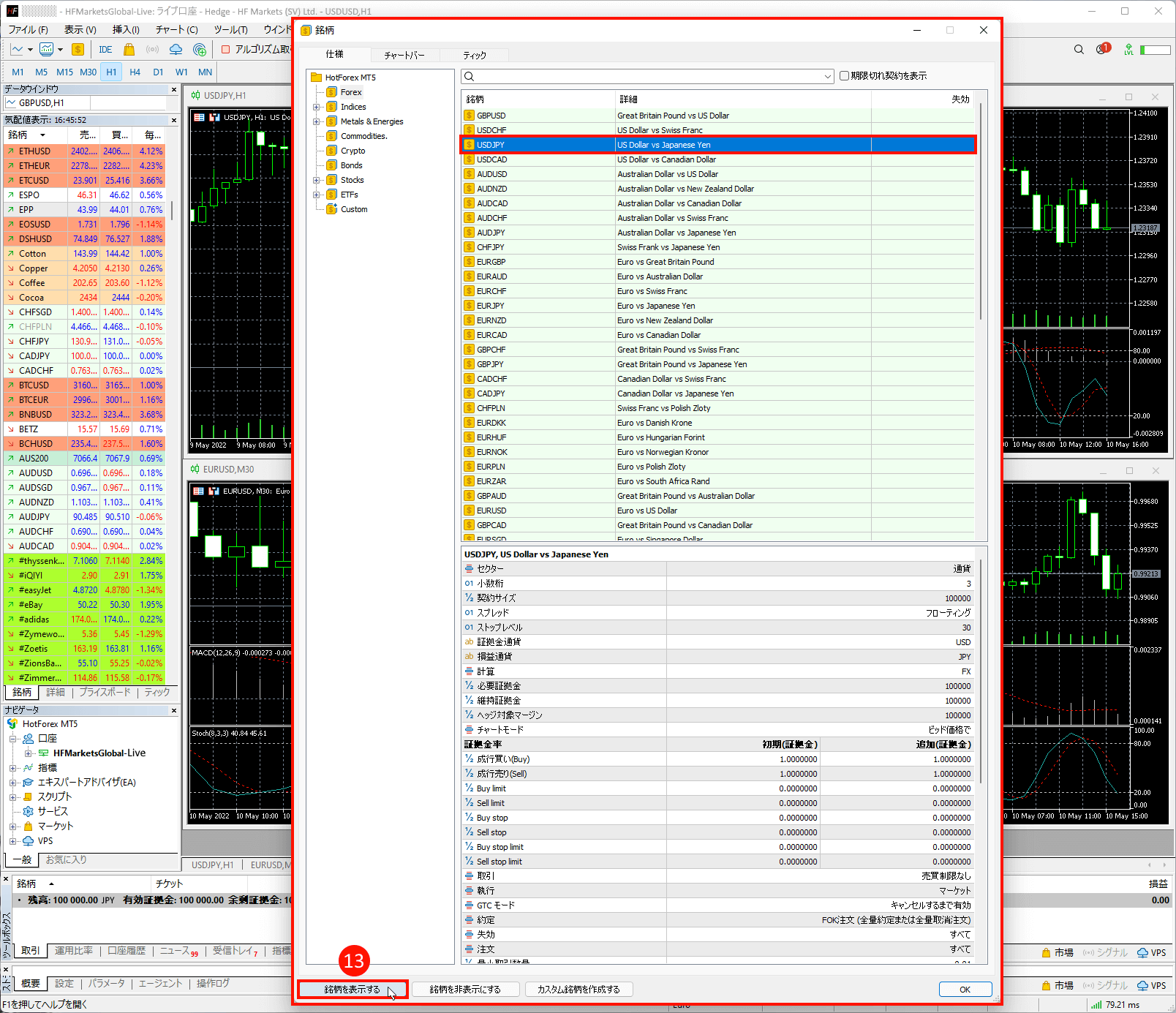Click the 銘柄を非表示にする button
The height and width of the screenshot is (1013, 1176).
pos(465,990)
